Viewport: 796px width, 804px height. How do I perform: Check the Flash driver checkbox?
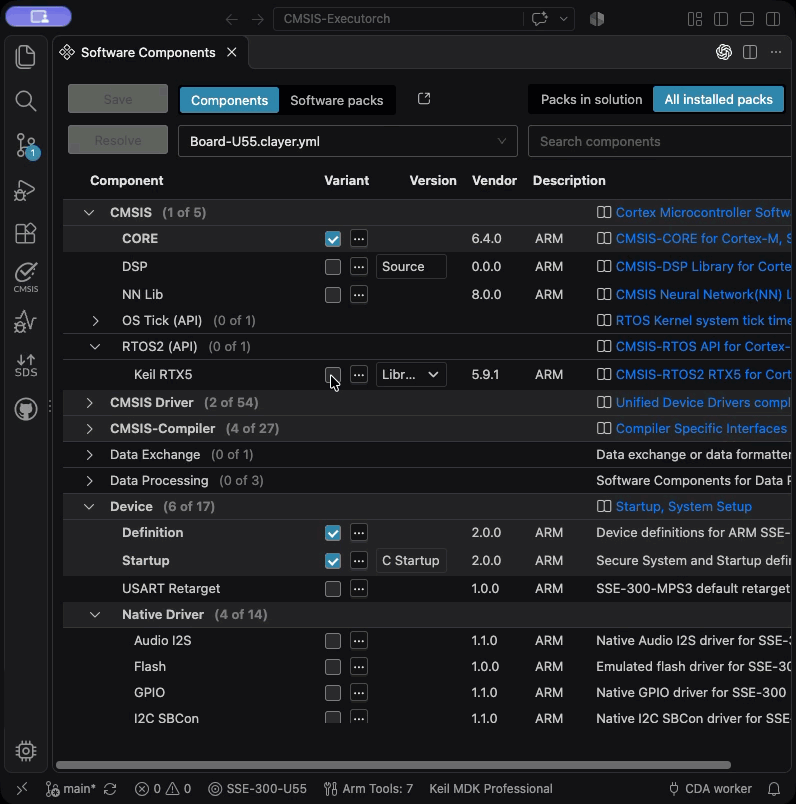(x=333, y=667)
